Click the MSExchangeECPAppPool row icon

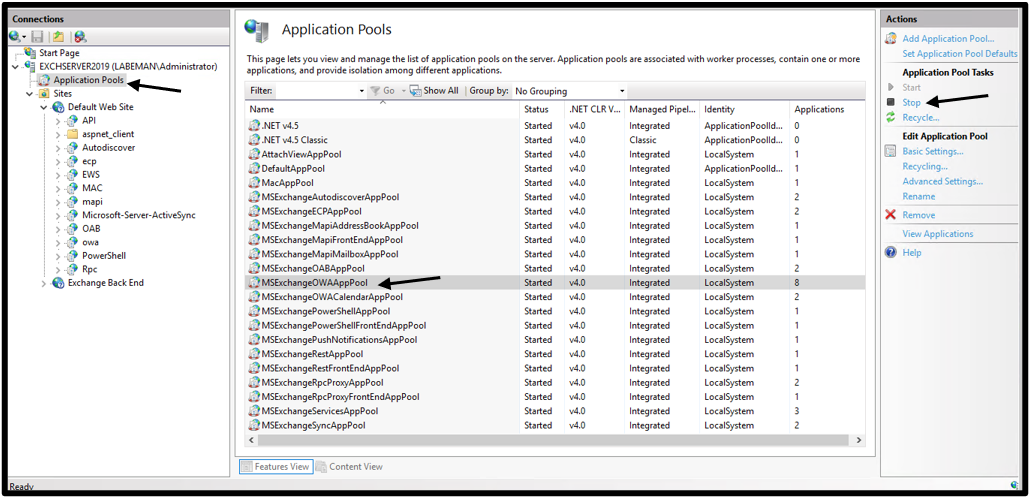click(254, 211)
